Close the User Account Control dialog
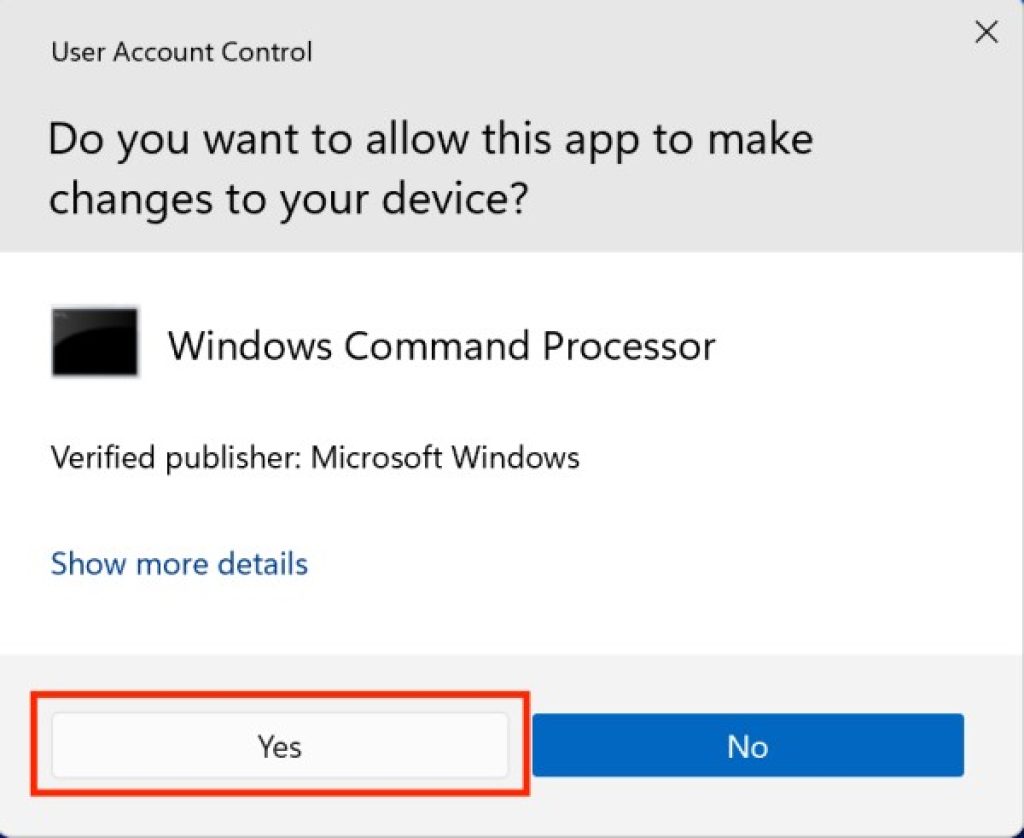Viewport: 1024px width, 838px height. click(x=986, y=33)
